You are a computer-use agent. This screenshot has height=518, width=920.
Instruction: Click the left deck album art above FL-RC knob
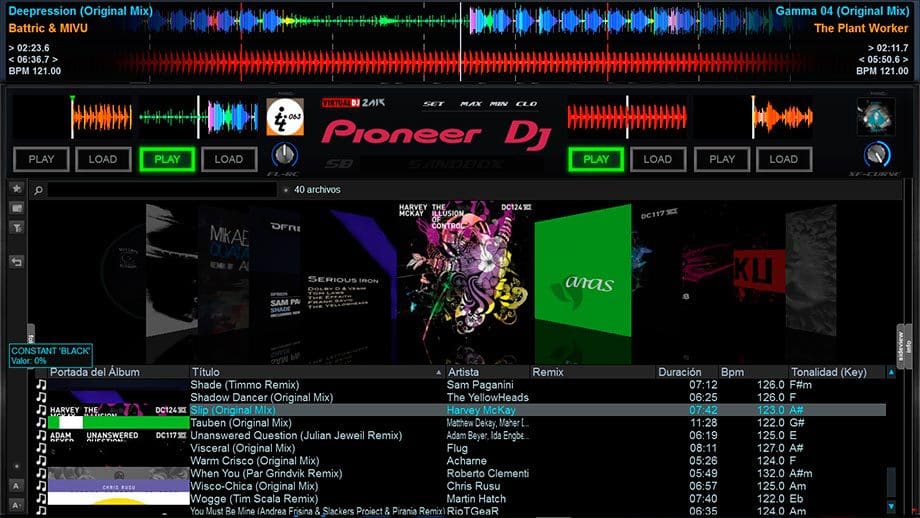click(285, 117)
